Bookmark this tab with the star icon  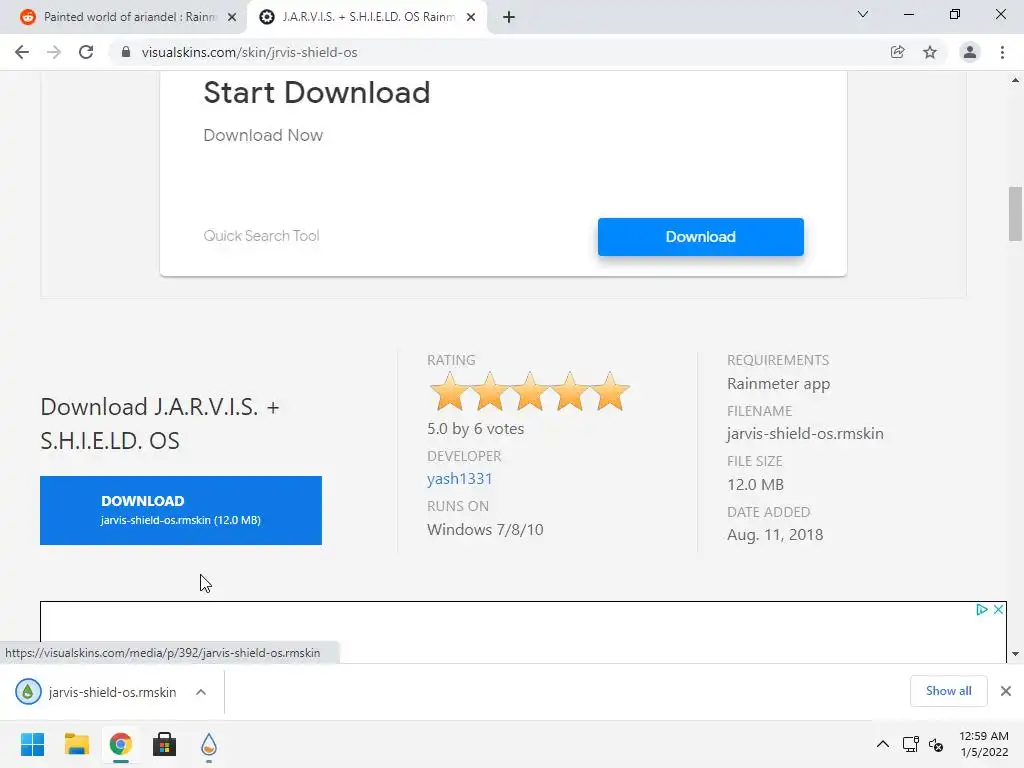pos(930,52)
